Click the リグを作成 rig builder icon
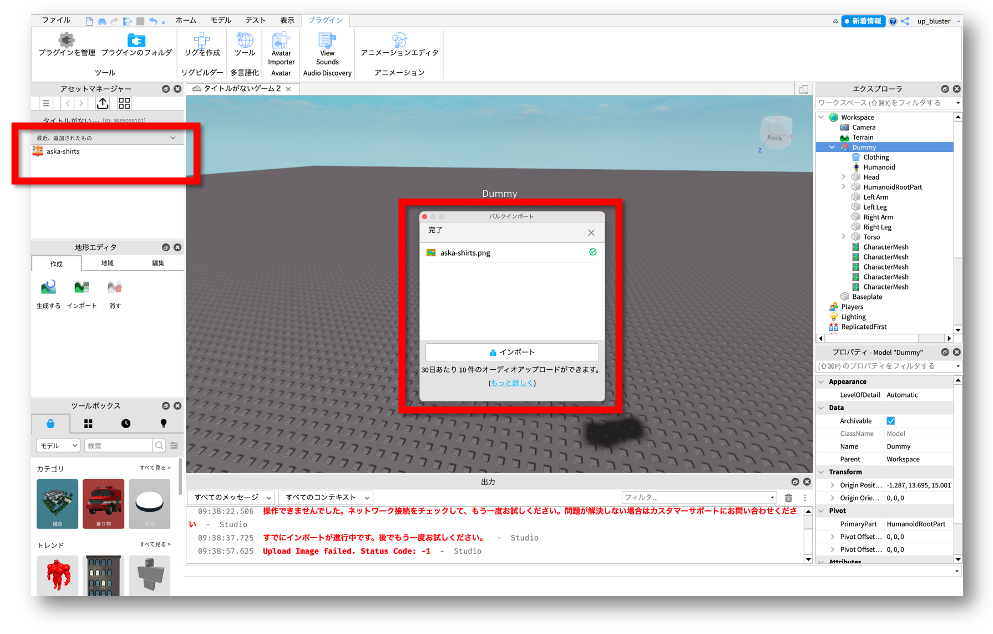Viewport: 993px width, 634px height. coord(201,43)
